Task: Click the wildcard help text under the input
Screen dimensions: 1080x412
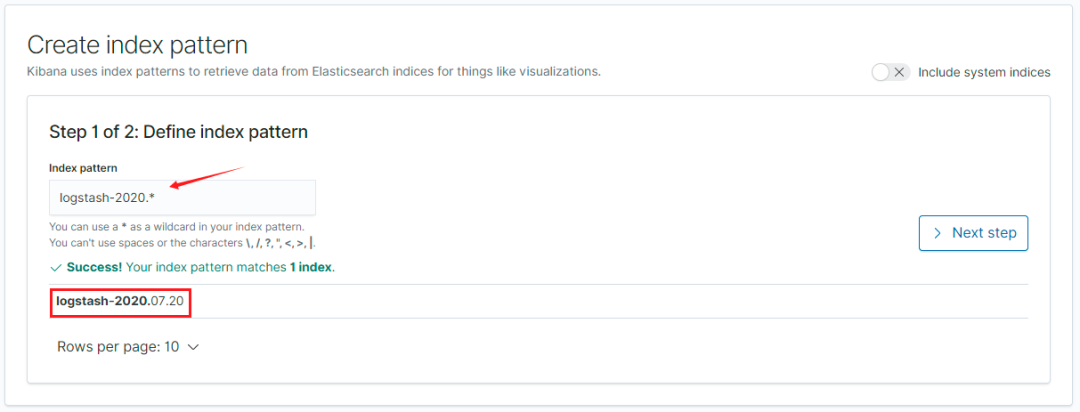Action: (177, 227)
